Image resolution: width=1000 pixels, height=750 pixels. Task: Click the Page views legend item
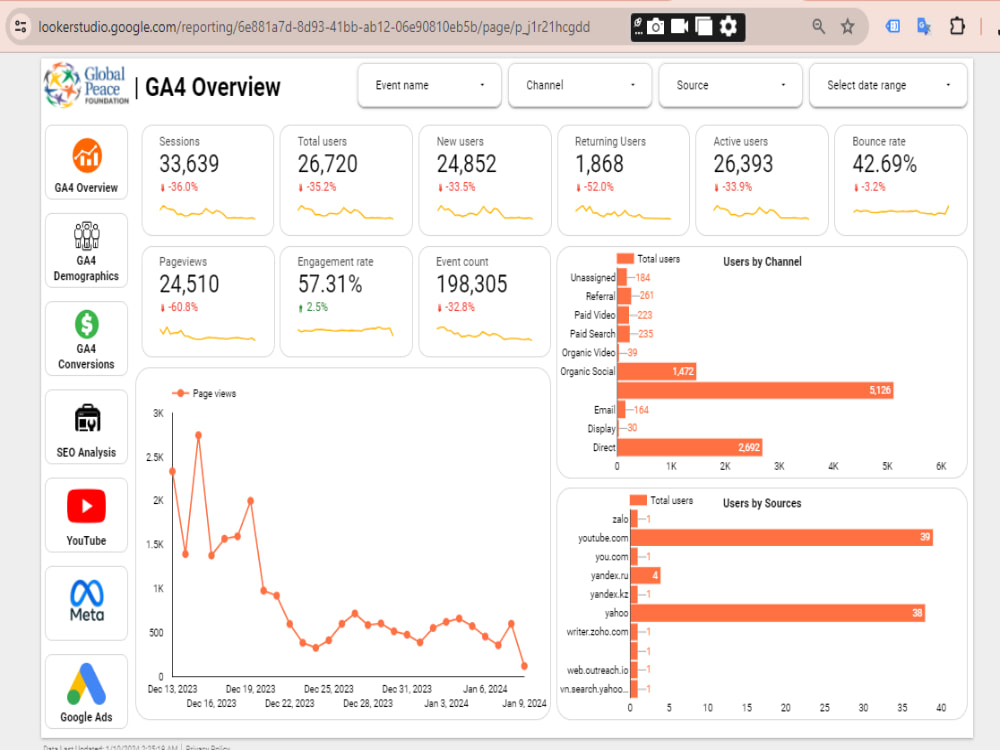[x=204, y=393]
